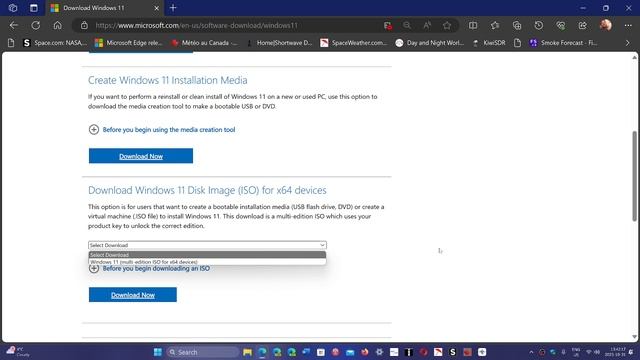This screenshot has height=360, width=640.
Task: Reload the Download Windows 11 page
Action: tap(36, 25)
